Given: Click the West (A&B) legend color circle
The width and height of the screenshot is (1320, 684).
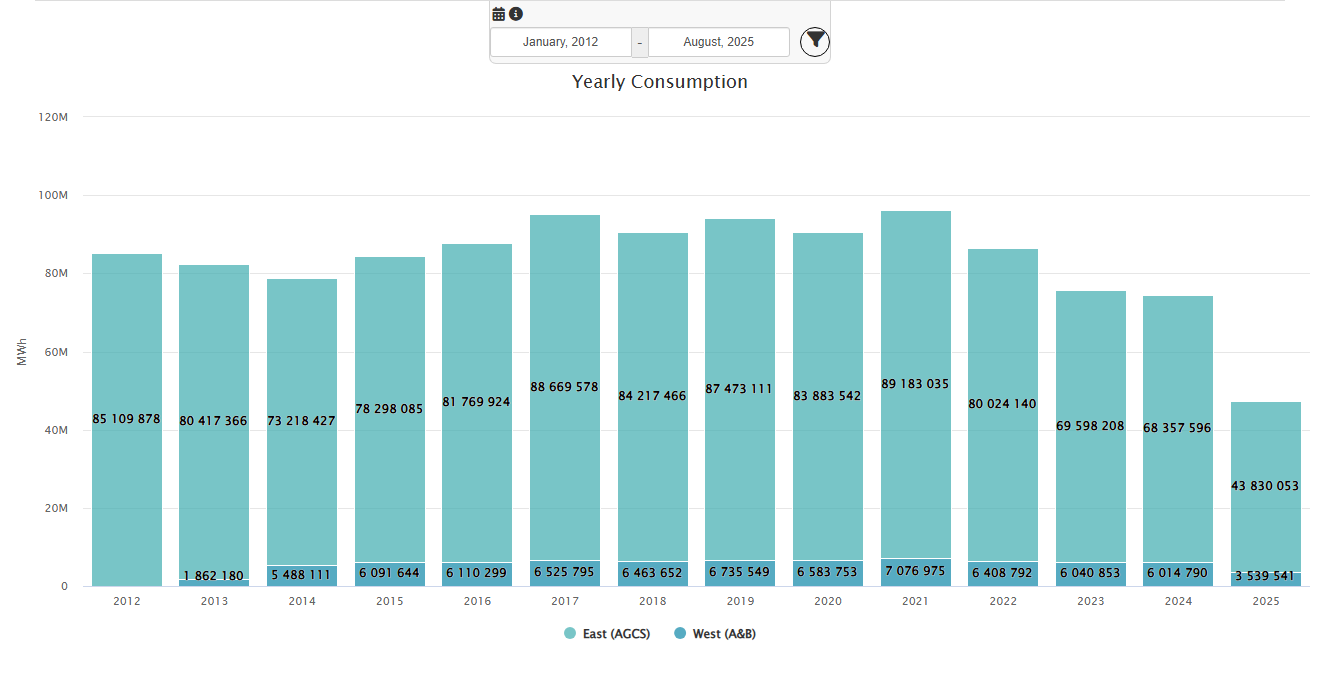Looking at the screenshot, I should 680,634.
